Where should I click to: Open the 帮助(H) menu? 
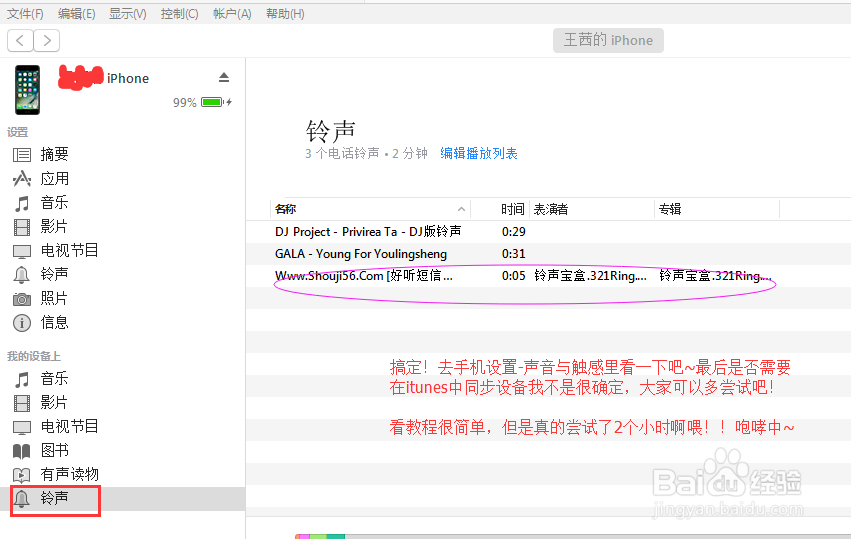point(285,14)
